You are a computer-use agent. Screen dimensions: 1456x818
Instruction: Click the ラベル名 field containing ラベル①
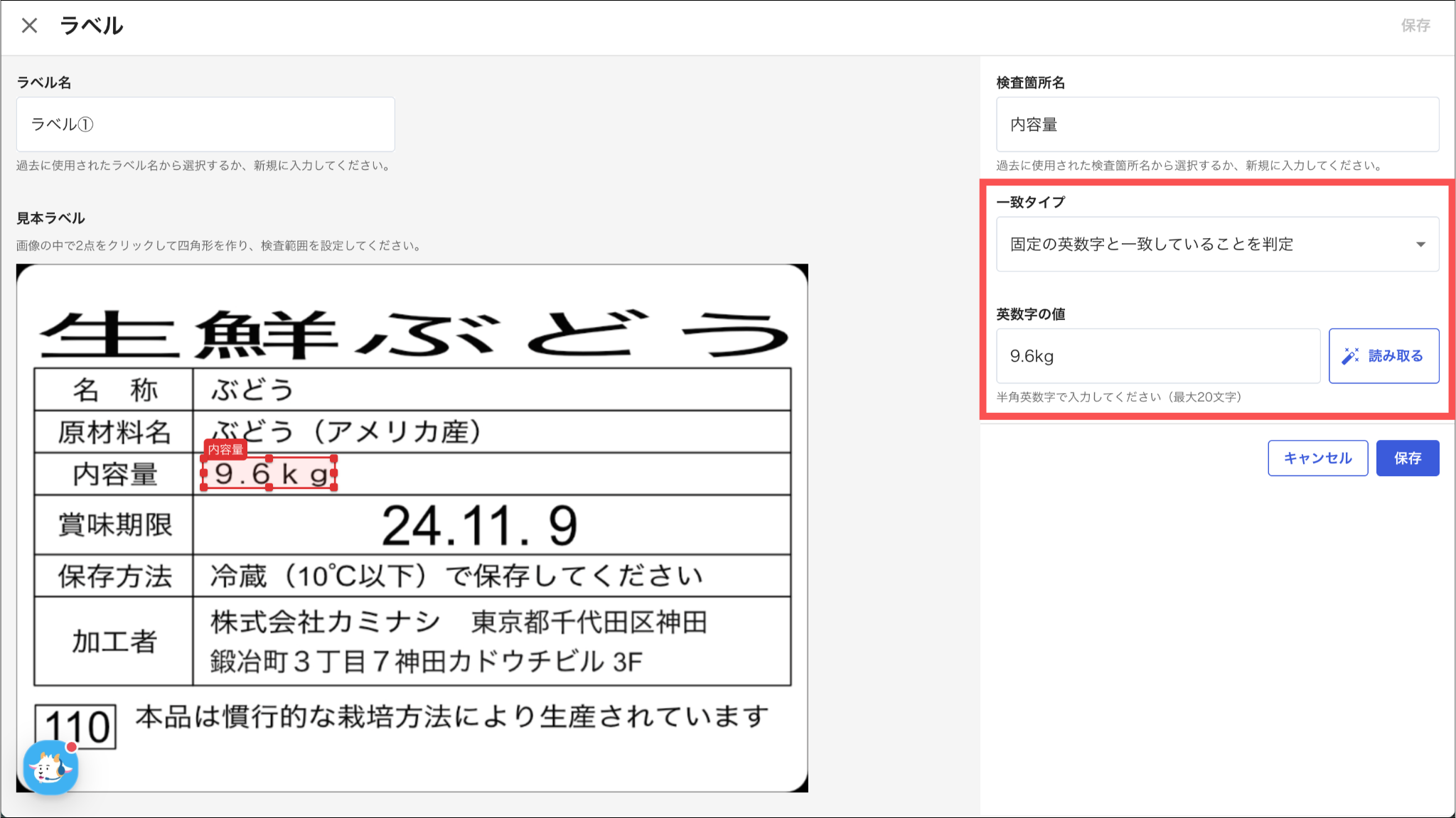pos(205,124)
